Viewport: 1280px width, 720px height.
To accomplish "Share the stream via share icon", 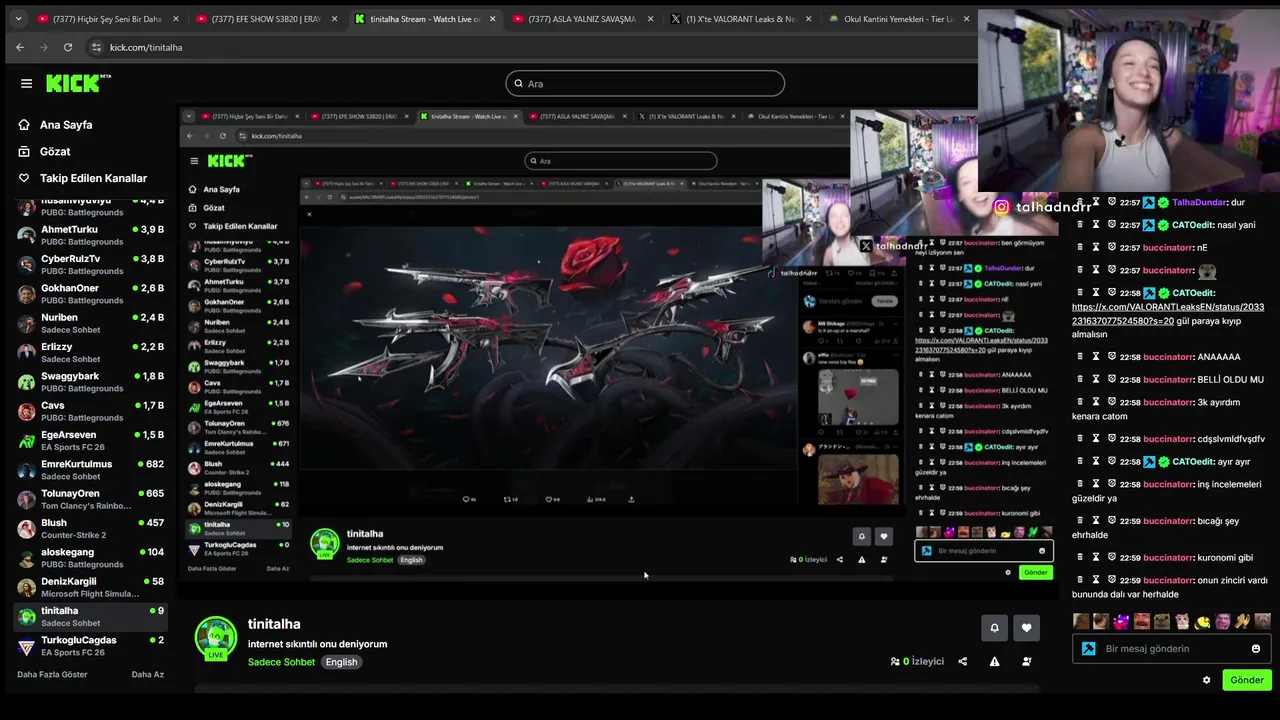I will [x=962, y=661].
